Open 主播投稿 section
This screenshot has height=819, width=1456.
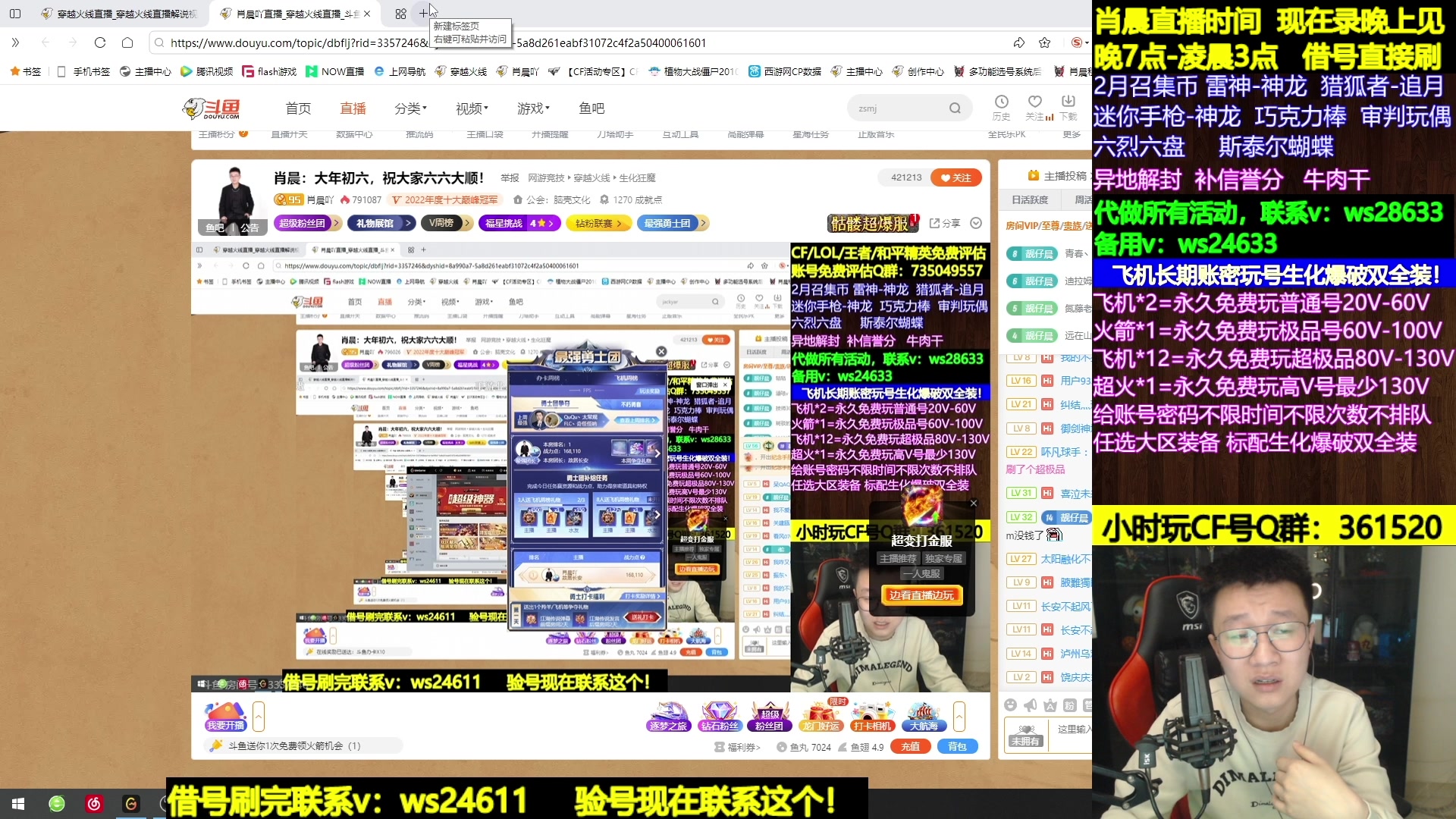1058,176
